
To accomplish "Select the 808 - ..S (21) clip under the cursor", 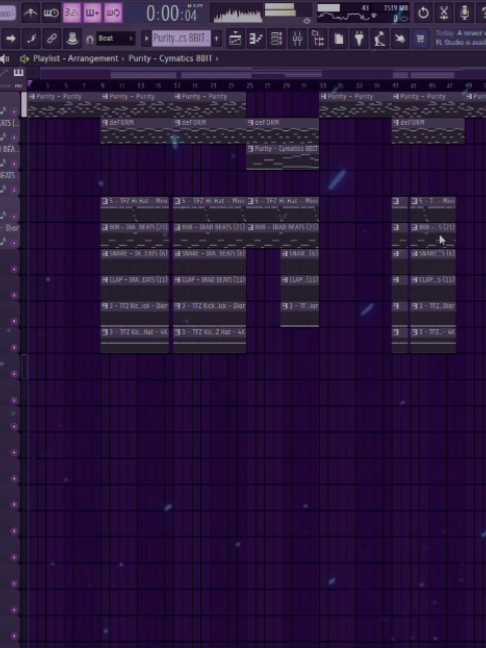I will 433,236.
